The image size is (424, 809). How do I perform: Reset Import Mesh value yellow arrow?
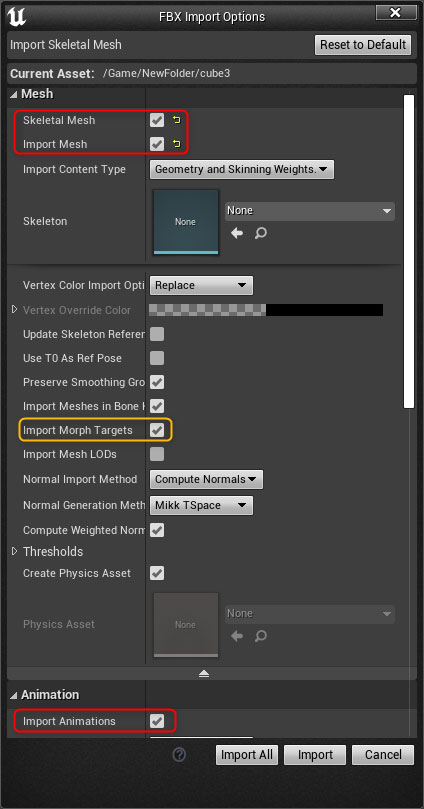click(177, 144)
